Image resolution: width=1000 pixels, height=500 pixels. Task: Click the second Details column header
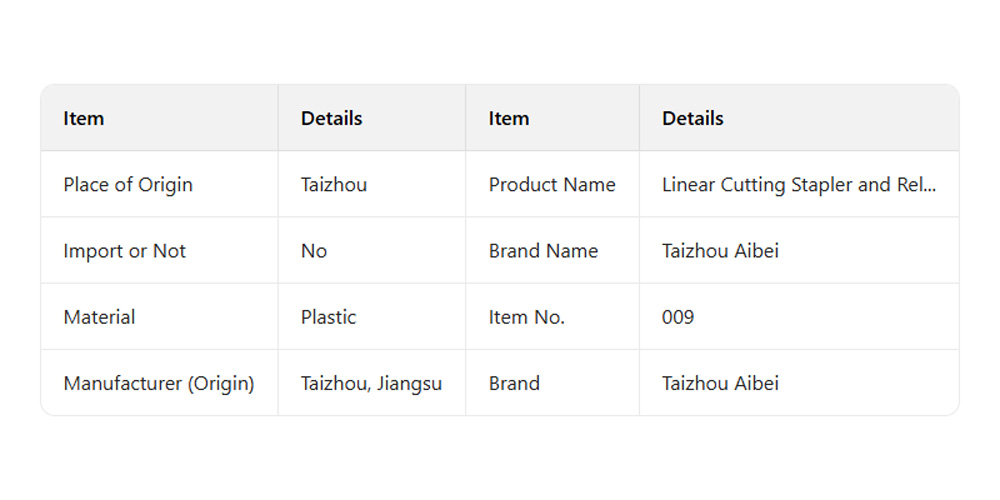(692, 118)
